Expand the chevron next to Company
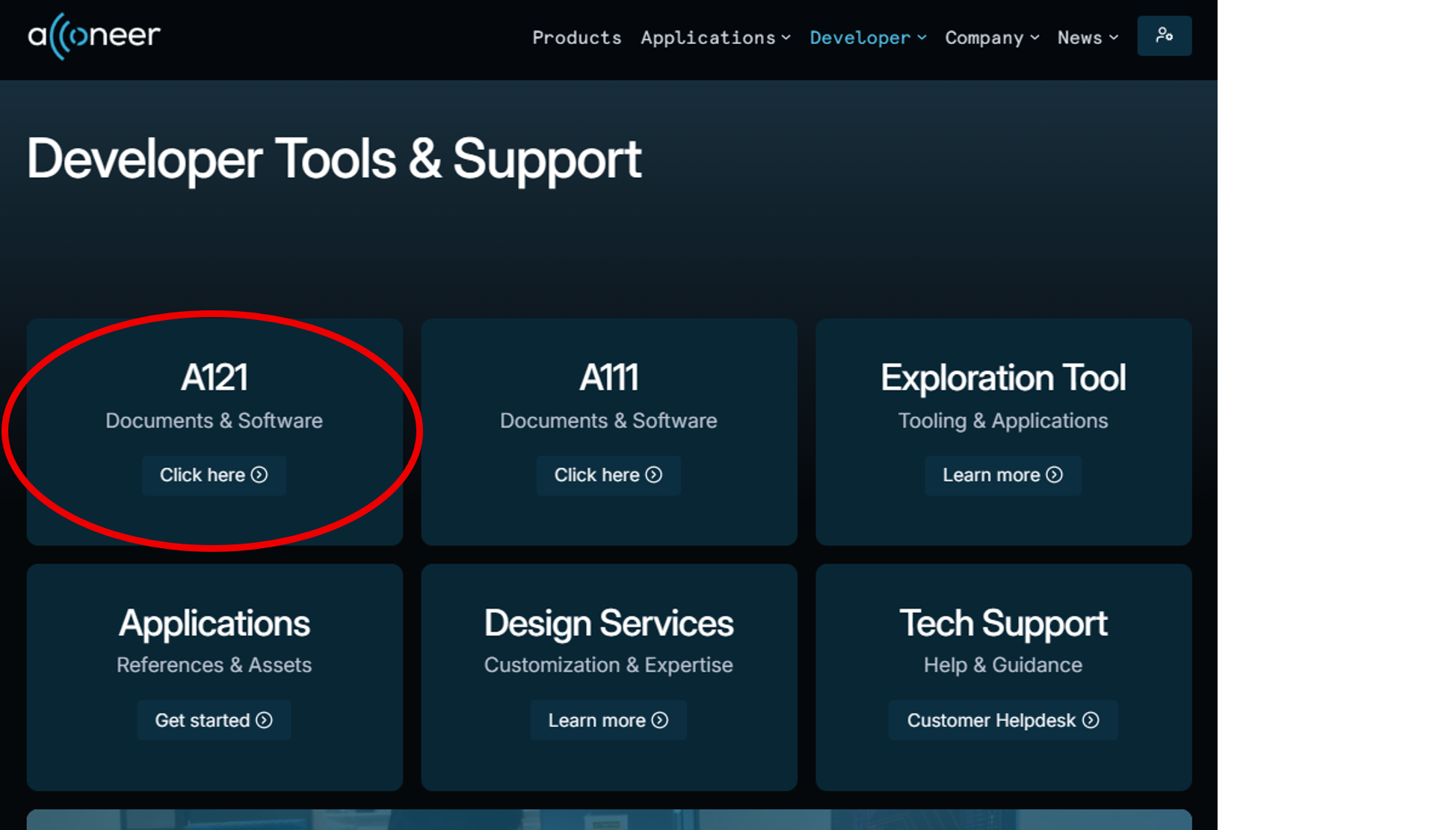Image resolution: width=1456 pixels, height=830 pixels. click(1034, 37)
